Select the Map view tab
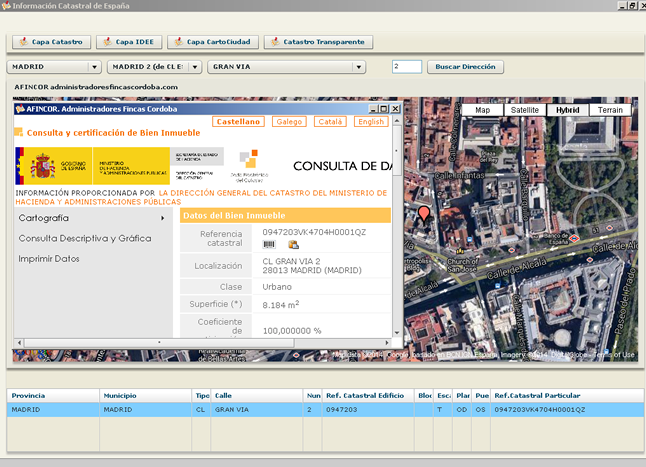The image size is (646, 467). (482, 110)
